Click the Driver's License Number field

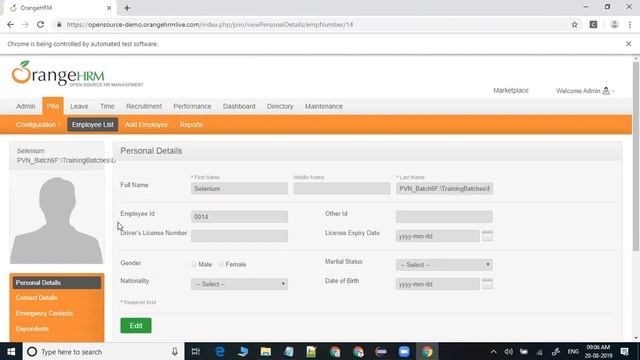tap(239, 236)
